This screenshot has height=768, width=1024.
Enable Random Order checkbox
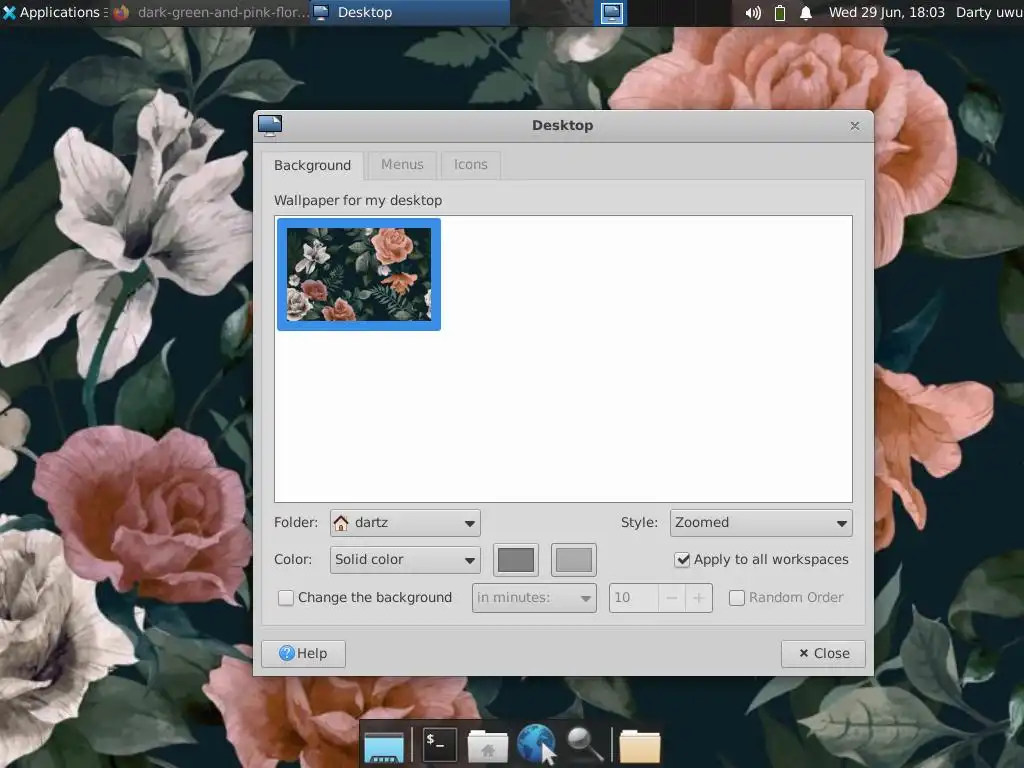tap(737, 598)
